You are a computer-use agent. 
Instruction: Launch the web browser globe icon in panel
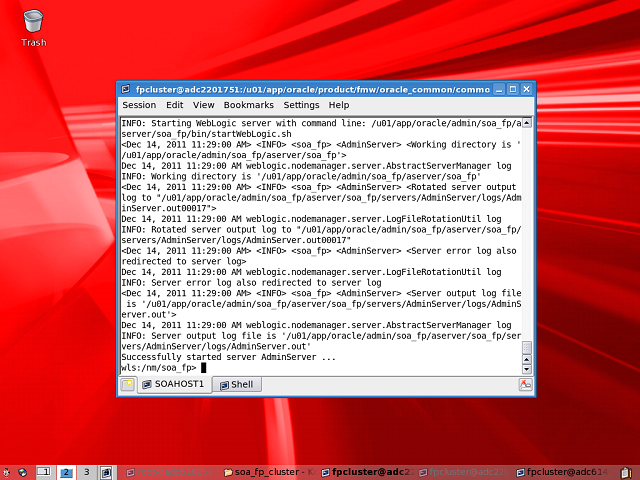[23, 473]
